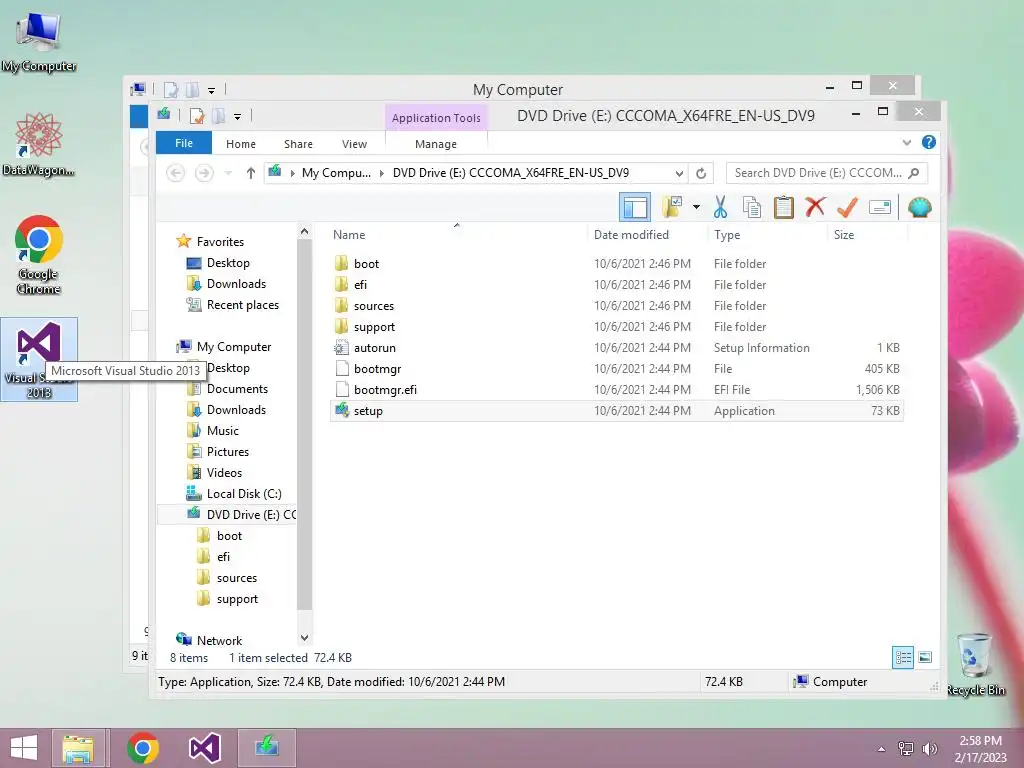Image resolution: width=1024 pixels, height=768 pixels.
Task: Select My Computer in navigation tree
Action: pos(234,347)
